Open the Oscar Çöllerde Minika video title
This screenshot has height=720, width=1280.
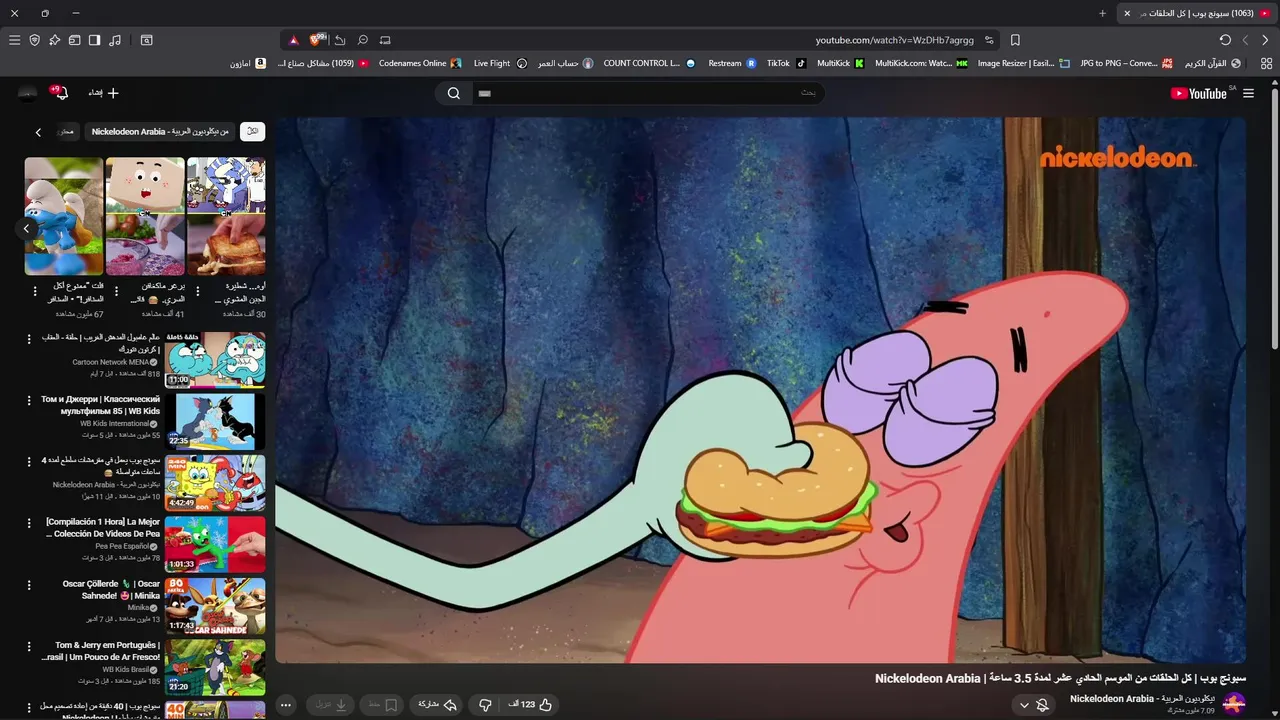coord(111,589)
